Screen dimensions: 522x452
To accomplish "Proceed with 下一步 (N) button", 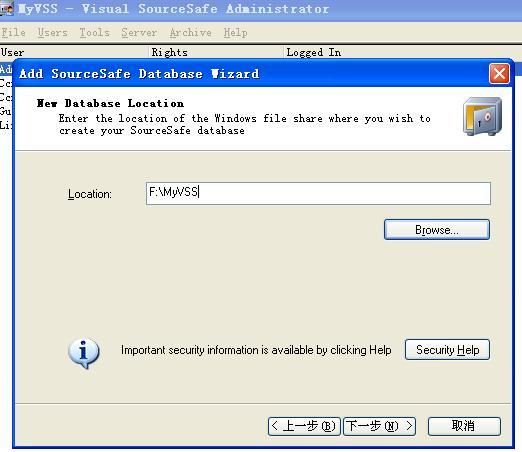I will 379,426.
